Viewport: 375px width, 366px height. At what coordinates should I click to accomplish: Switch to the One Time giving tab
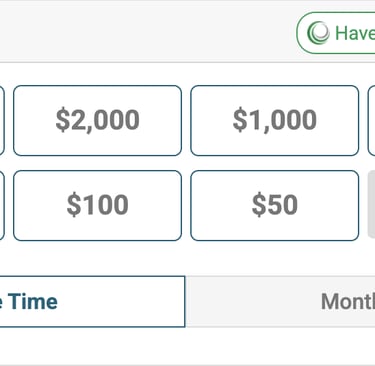(92, 301)
